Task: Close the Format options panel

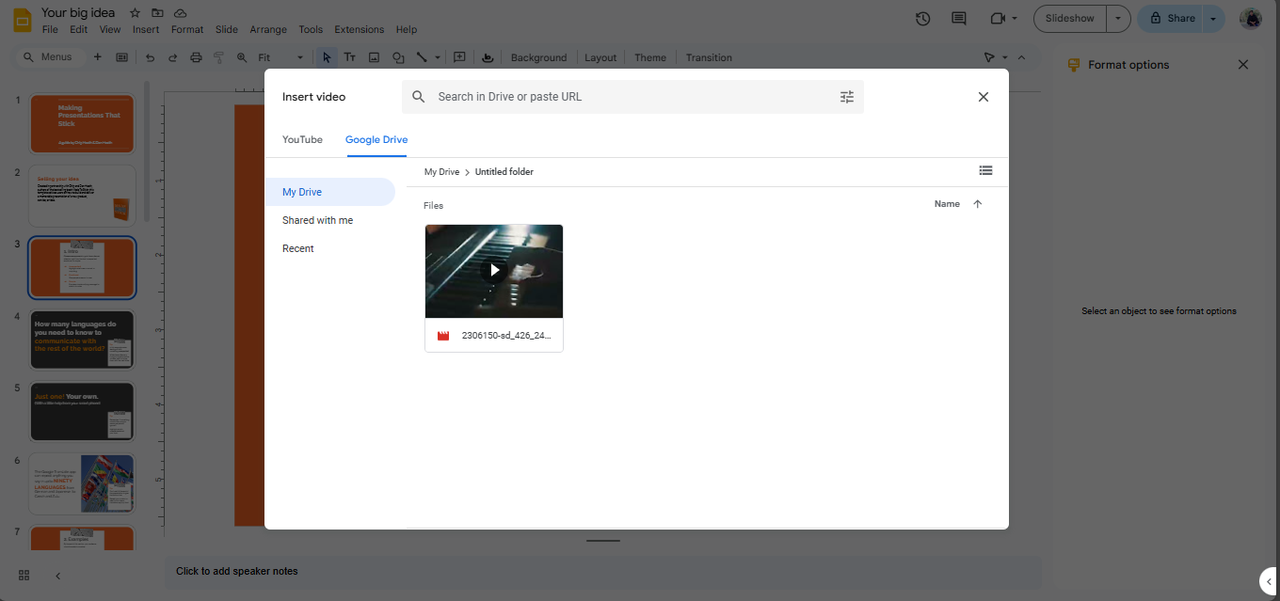Action: click(1243, 64)
